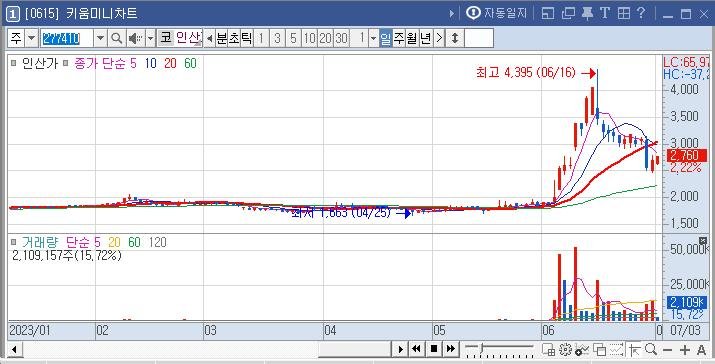Select the 월 (monthly) chart period
715x364 pixels.
(x=412, y=39)
